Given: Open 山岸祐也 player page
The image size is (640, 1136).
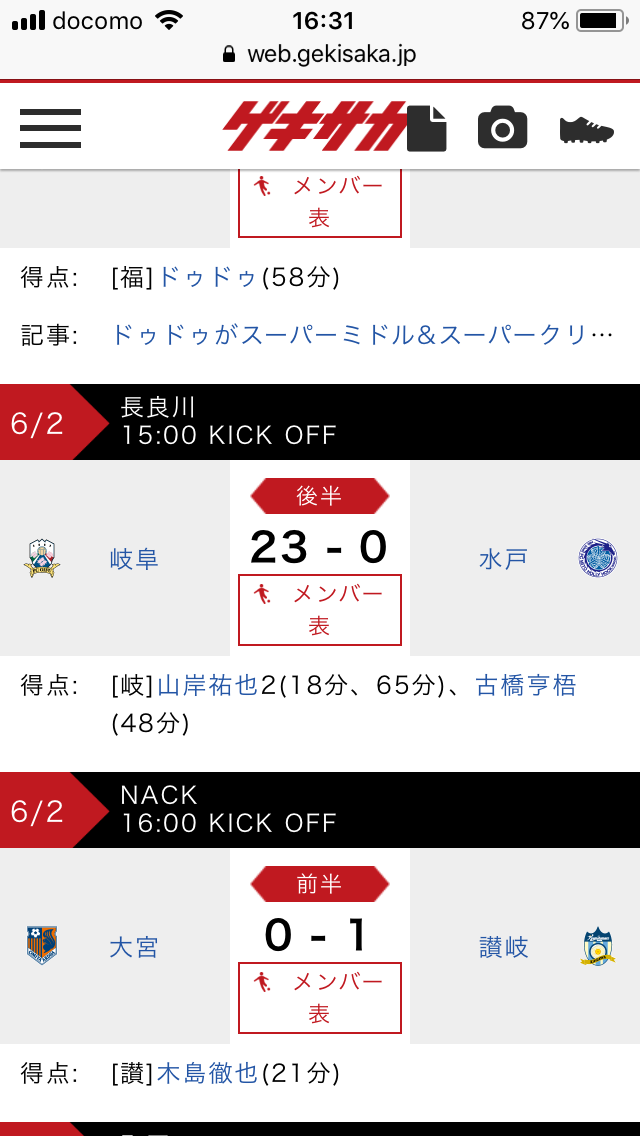Looking at the screenshot, I should 208,685.
